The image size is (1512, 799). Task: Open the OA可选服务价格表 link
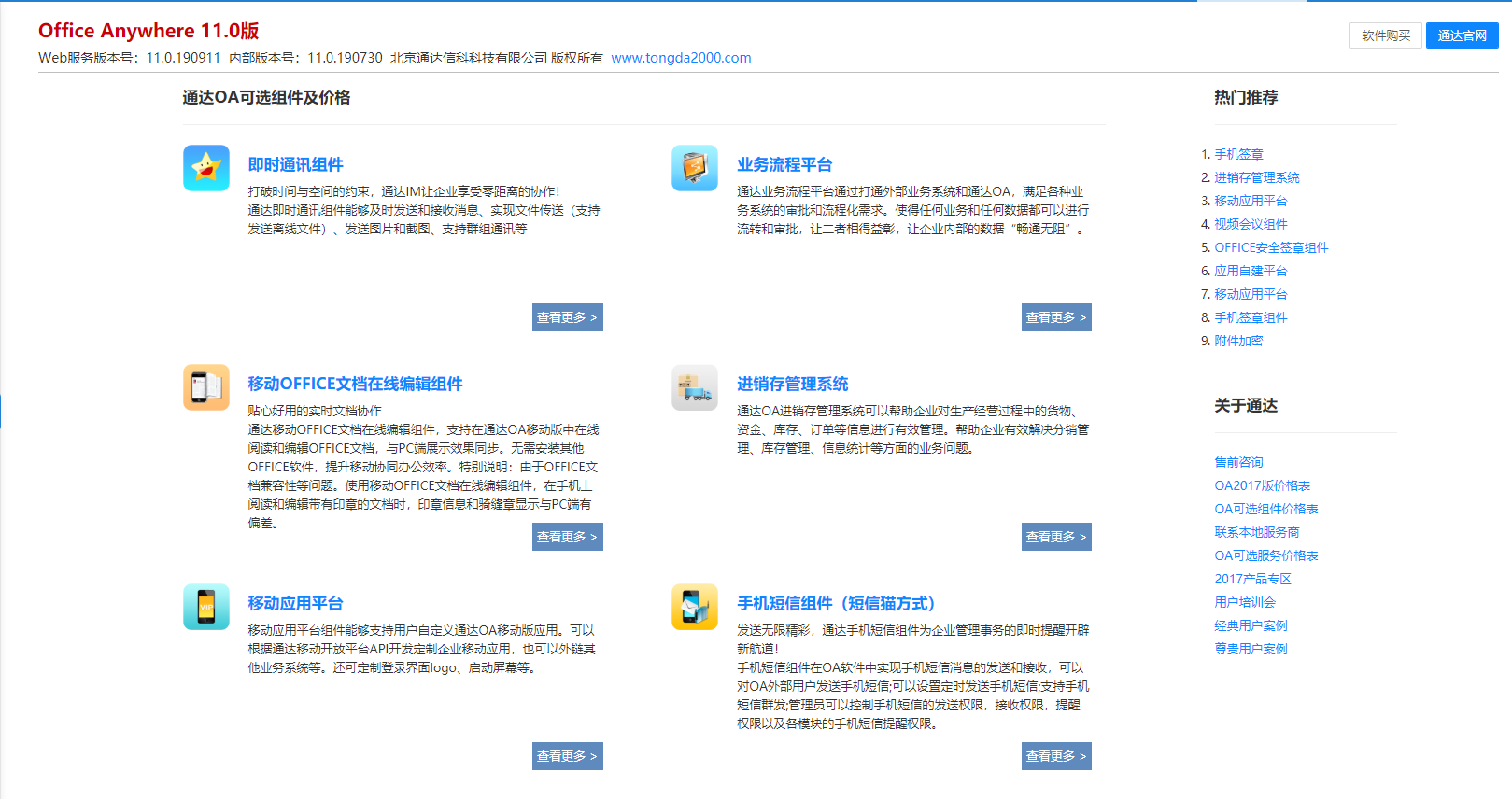tap(1265, 555)
